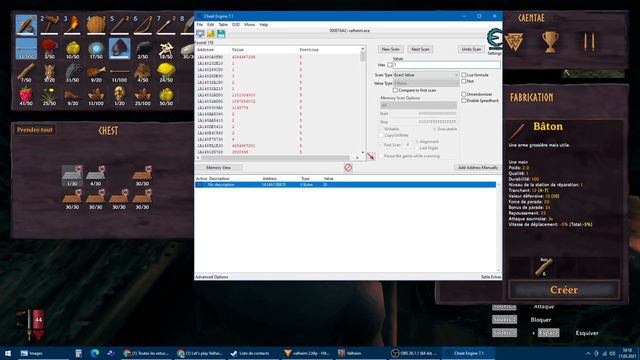Select the hammer in hotbar slot 2
The height and width of the screenshot is (360, 640).
point(49,25)
